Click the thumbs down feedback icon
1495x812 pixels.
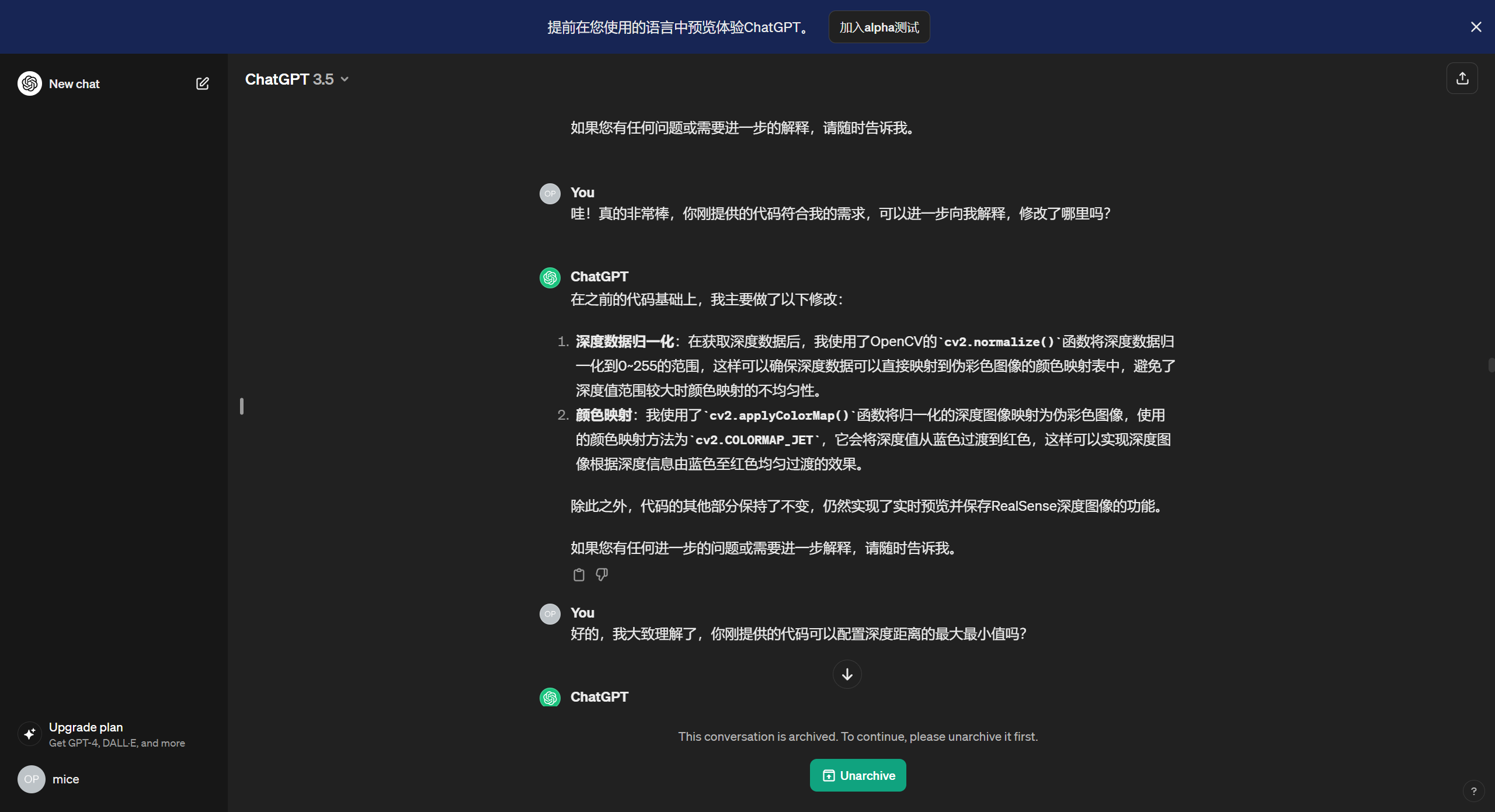point(602,575)
